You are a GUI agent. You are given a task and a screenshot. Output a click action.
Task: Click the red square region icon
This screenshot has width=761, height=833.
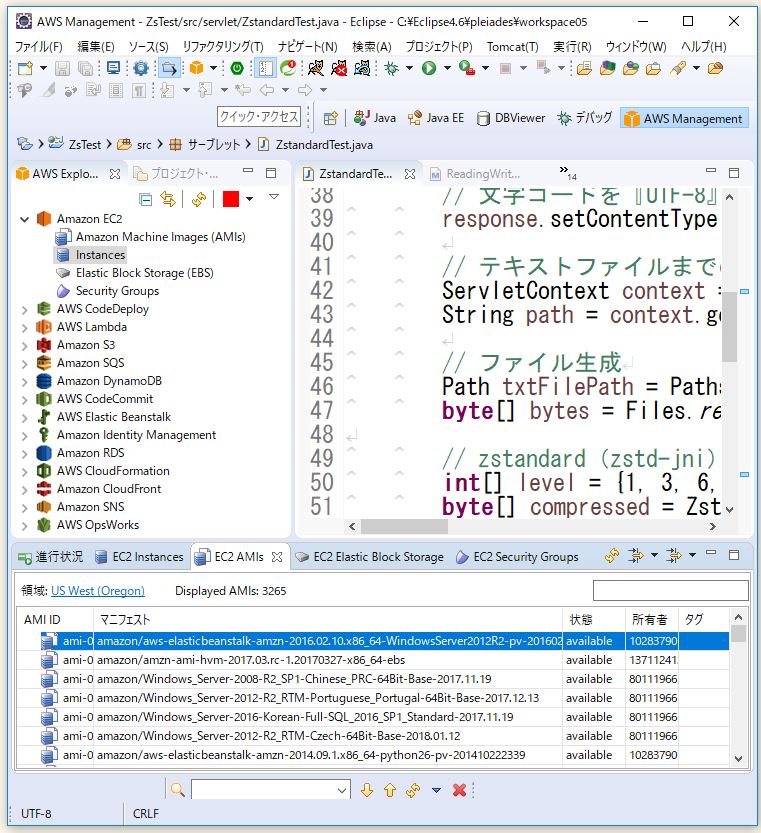click(231, 200)
